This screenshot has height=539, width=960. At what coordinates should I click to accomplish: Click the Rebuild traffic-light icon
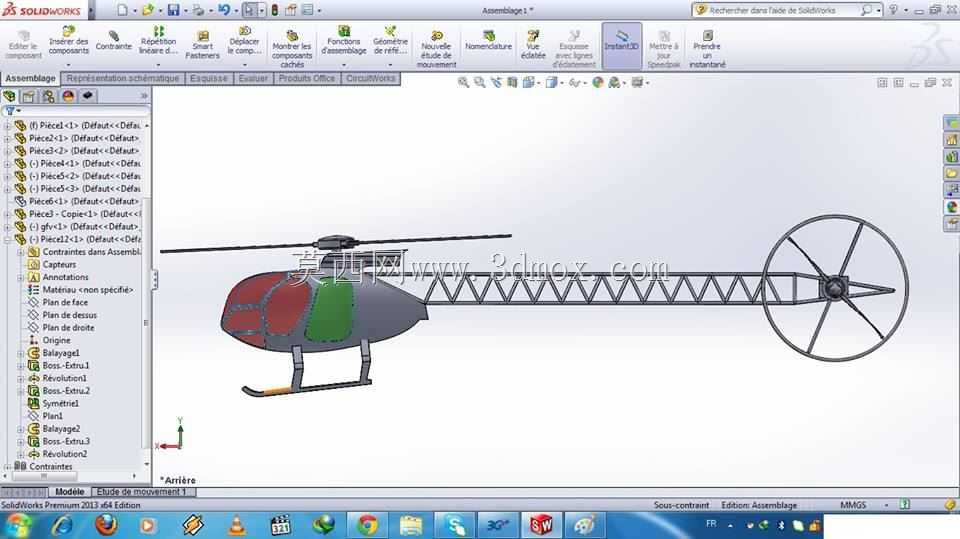275,10
